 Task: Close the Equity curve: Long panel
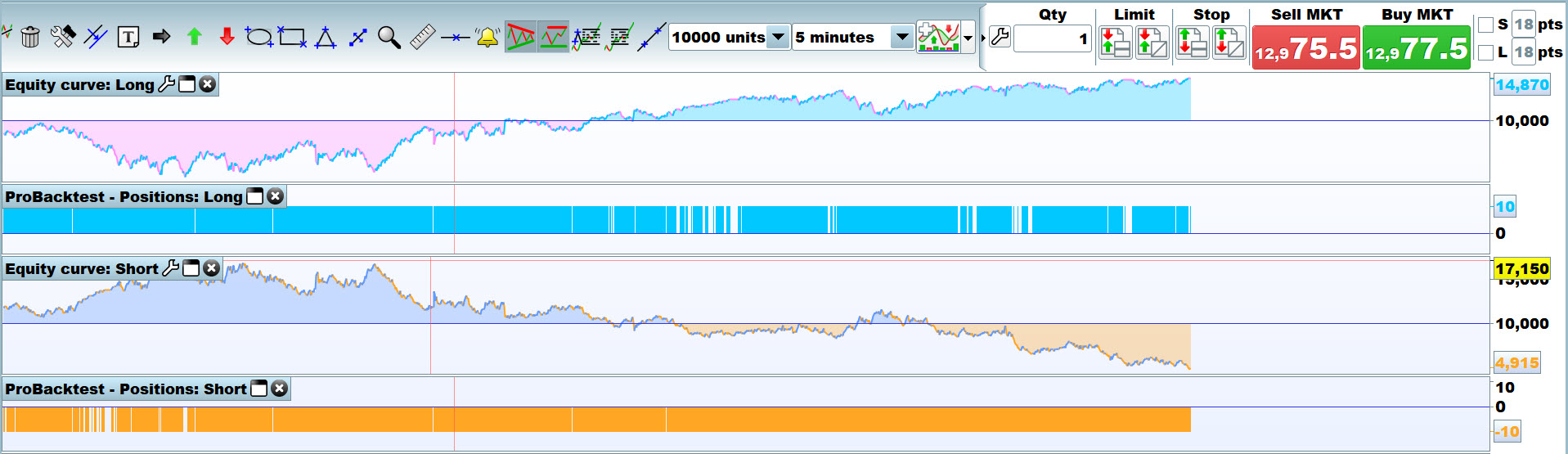coord(208,84)
